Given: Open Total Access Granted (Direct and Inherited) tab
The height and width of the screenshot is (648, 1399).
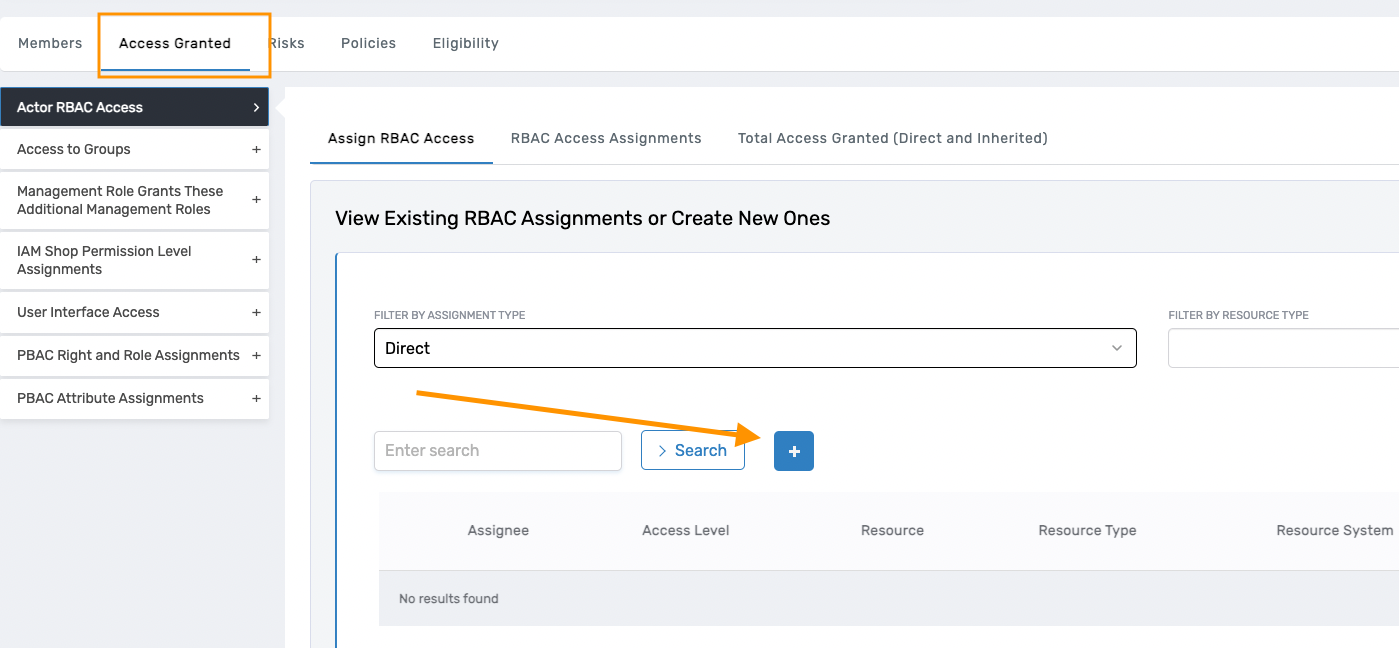Looking at the screenshot, I should tap(893, 138).
